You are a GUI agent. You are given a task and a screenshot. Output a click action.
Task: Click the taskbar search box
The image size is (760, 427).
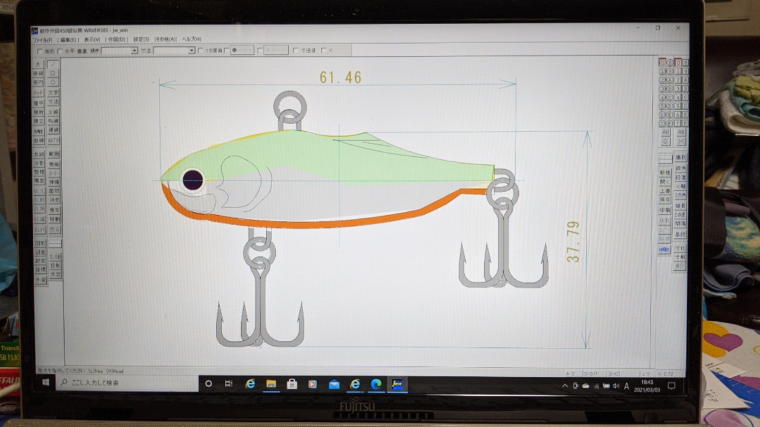[x=127, y=383]
